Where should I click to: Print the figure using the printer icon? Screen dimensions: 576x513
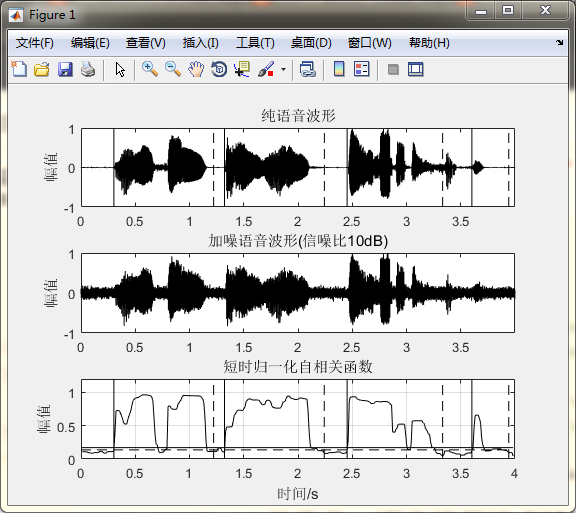point(88,69)
